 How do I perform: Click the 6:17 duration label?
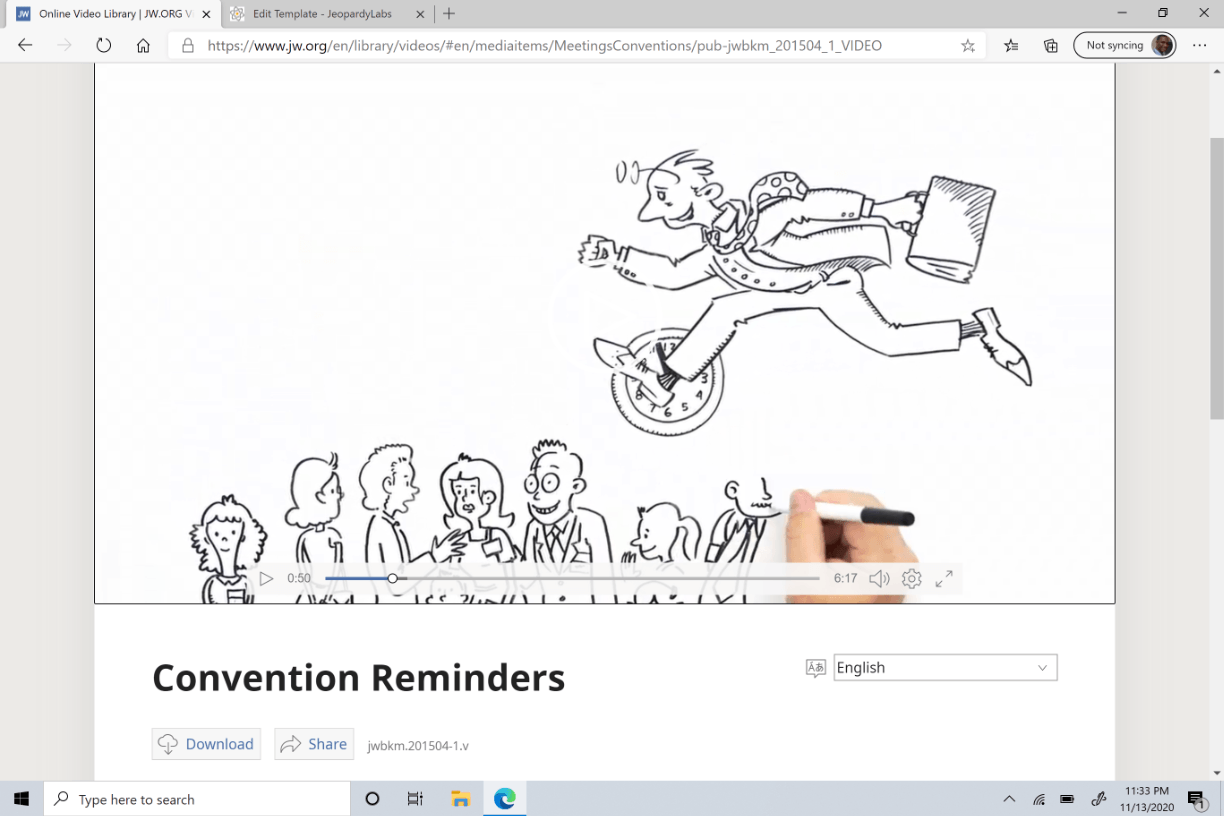846,578
